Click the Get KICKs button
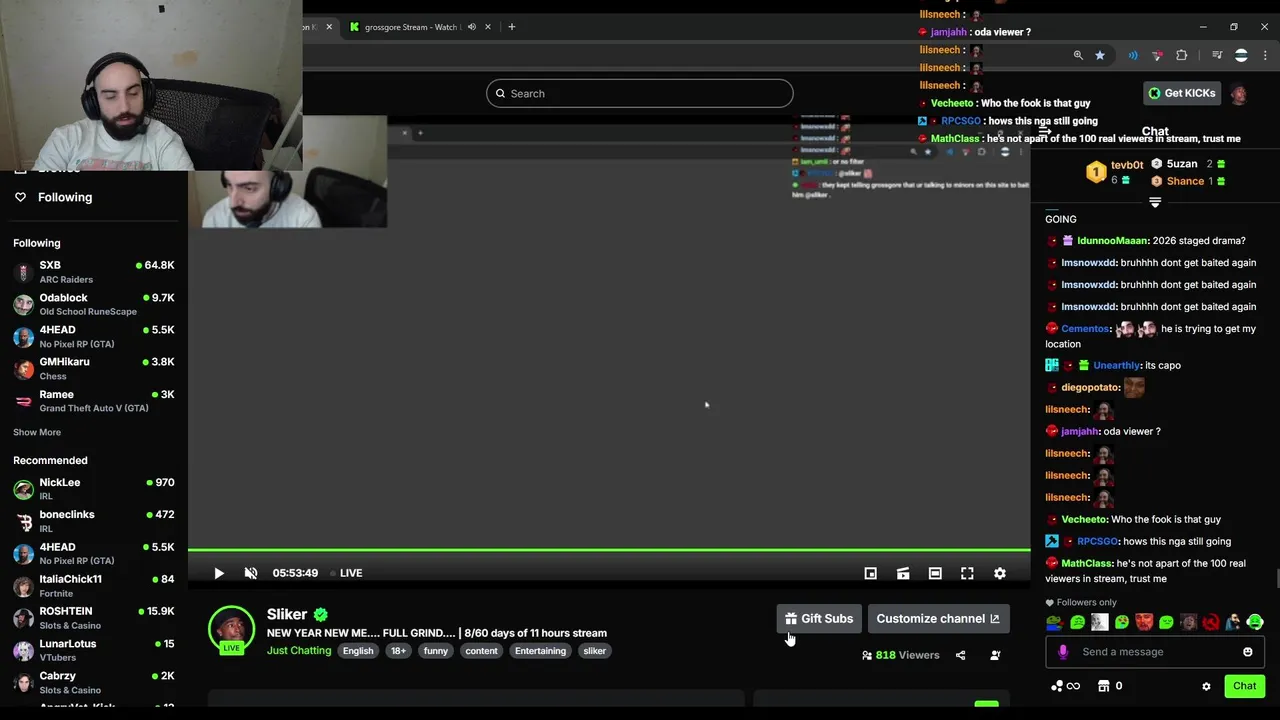Viewport: 1280px width, 720px height. coord(1182,93)
